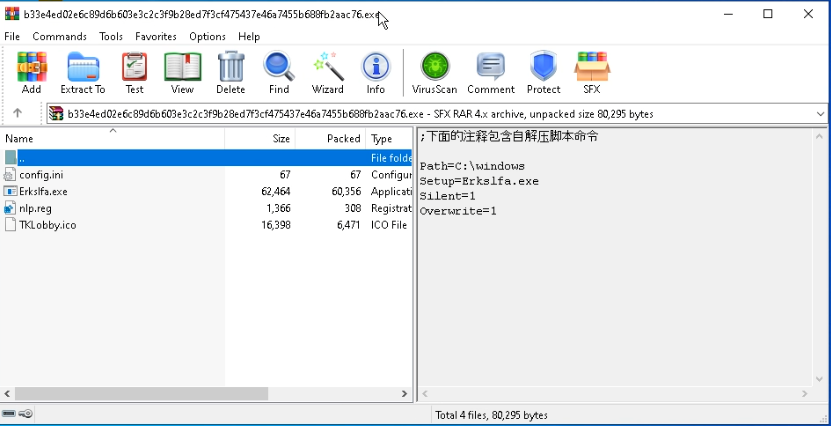831x426 pixels.
Task: Click the Delete trash icon
Action: pos(230,72)
